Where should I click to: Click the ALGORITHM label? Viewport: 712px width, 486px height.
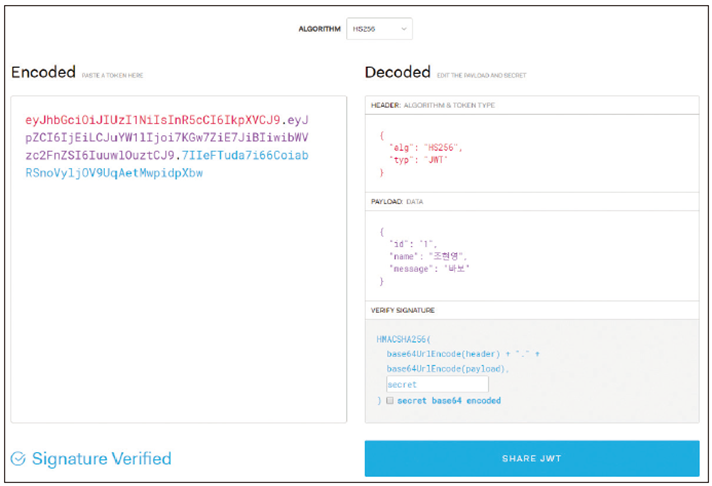point(319,29)
